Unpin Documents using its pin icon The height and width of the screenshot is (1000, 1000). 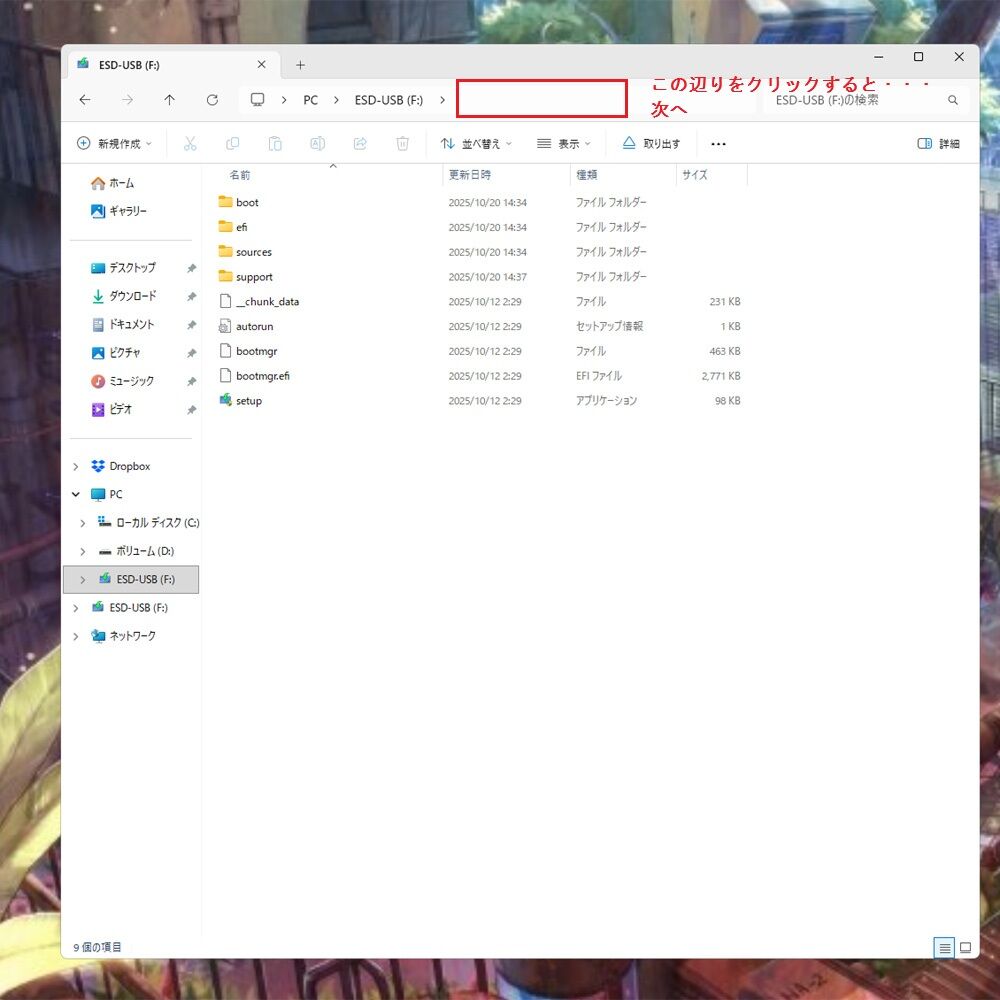point(191,325)
